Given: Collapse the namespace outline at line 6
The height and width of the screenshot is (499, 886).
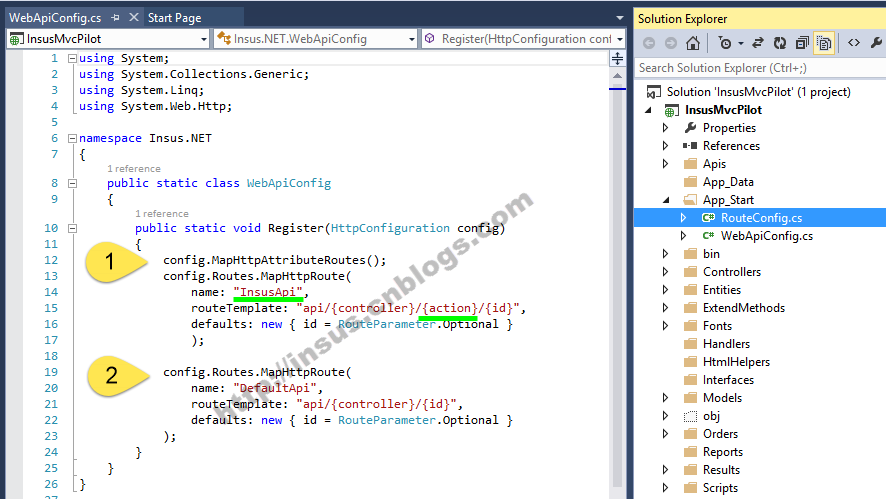Looking at the screenshot, I should [x=72, y=138].
